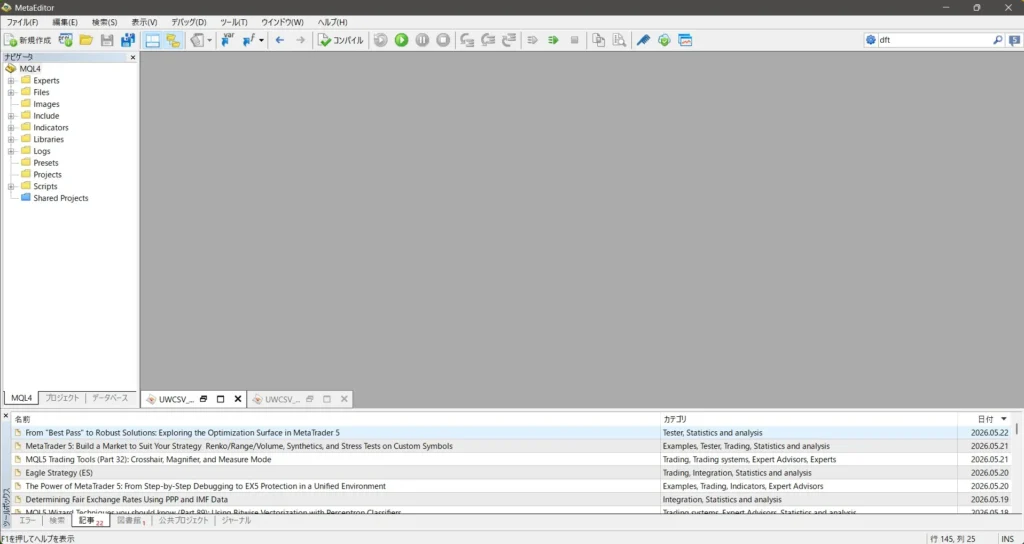This screenshot has width=1024, height=544.
Task: Expand the Include folder node
Action: pos(11,116)
